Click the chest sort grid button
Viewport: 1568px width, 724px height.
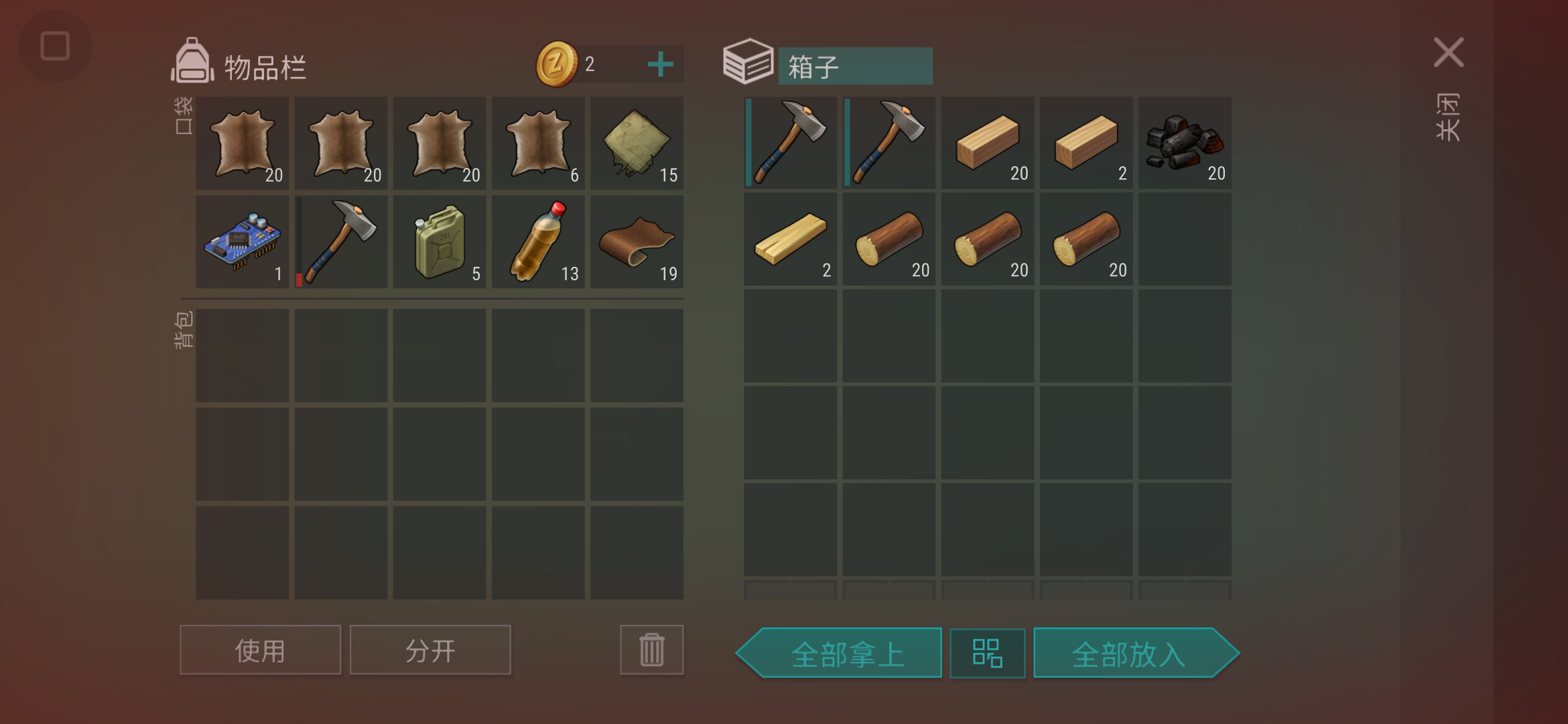(x=987, y=653)
